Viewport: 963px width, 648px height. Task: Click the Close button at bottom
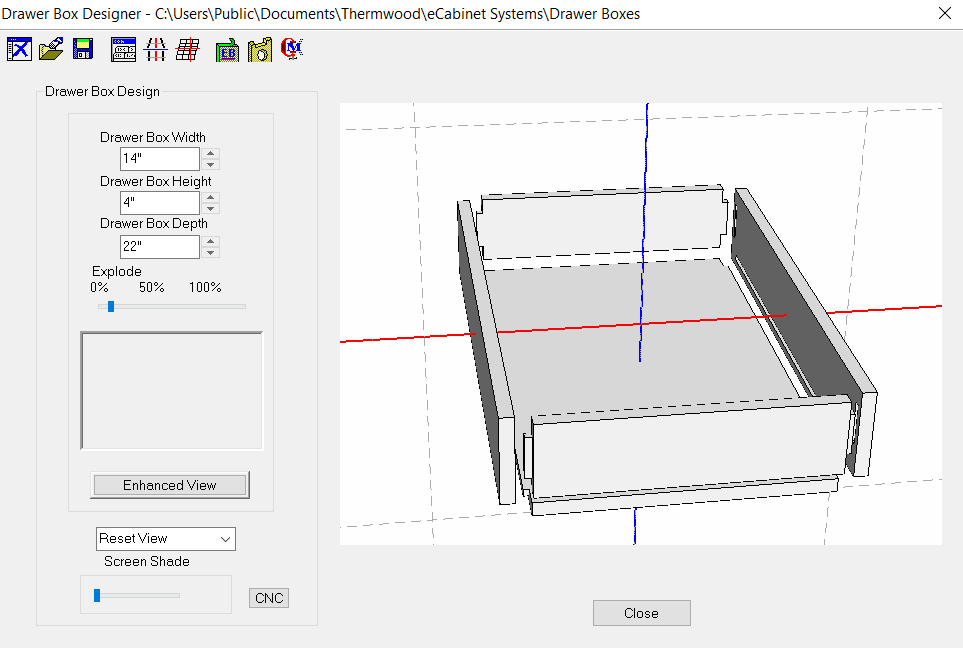pyautogui.click(x=642, y=613)
